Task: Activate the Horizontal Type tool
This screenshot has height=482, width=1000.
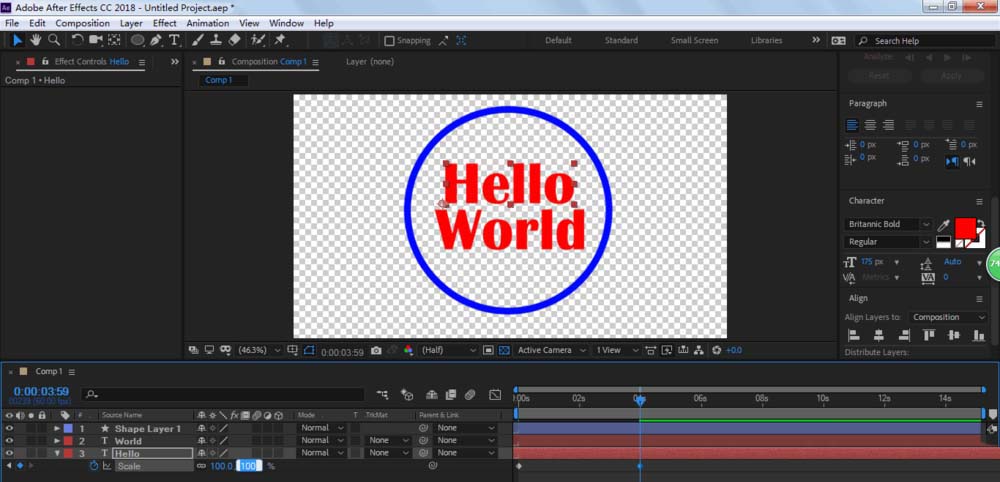Action: pyautogui.click(x=174, y=40)
